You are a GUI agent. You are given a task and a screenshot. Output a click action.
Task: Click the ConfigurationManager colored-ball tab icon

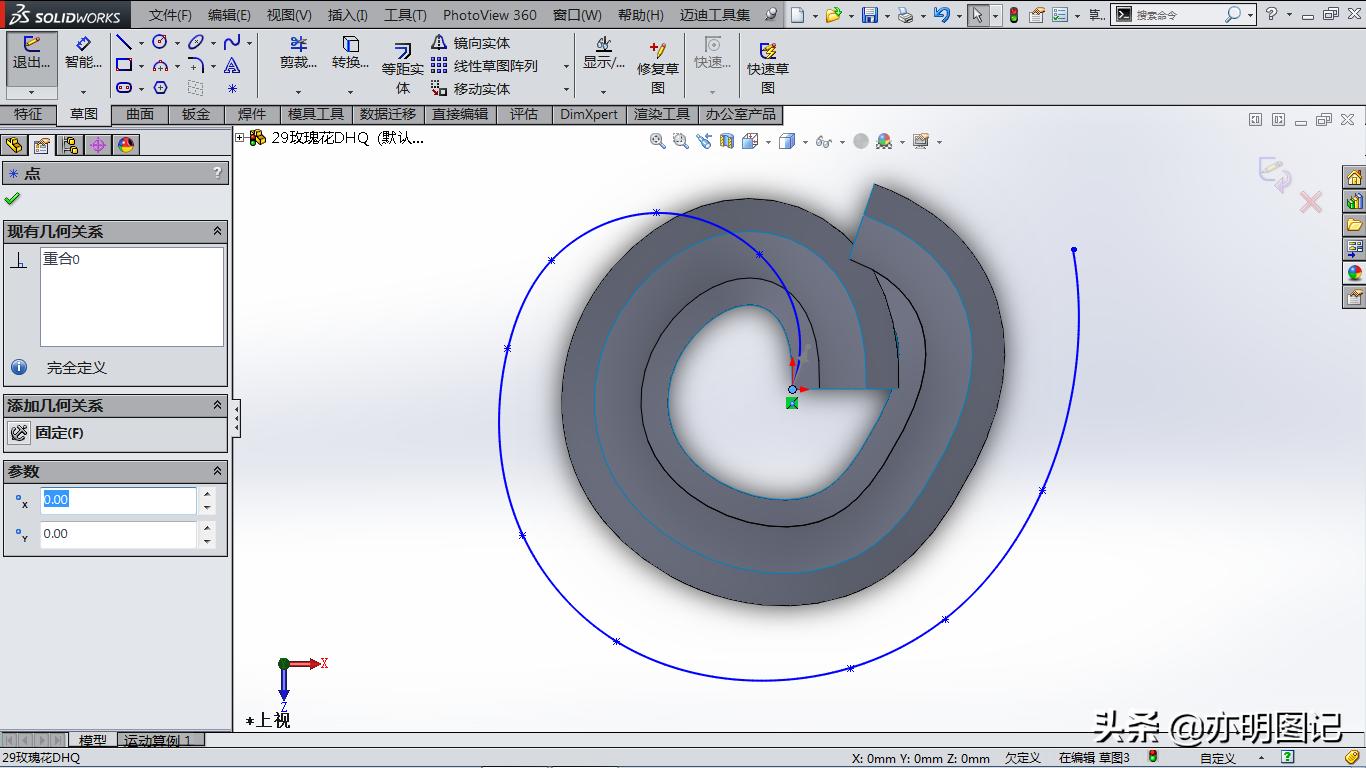[x=124, y=144]
